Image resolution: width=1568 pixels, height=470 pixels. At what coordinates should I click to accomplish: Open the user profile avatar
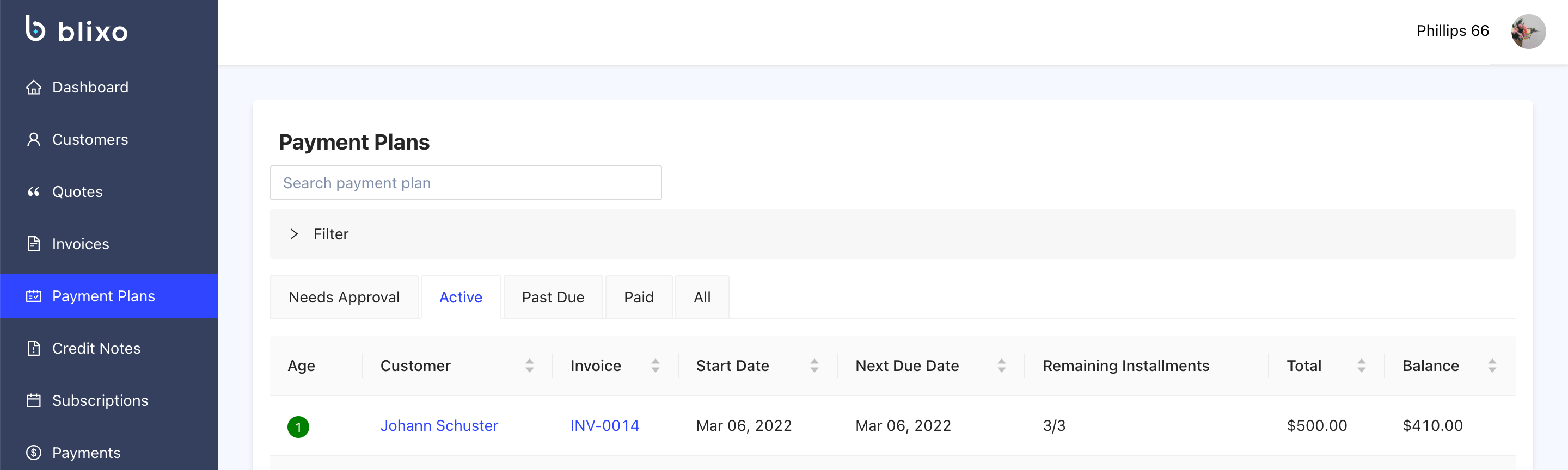click(1527, 31)
